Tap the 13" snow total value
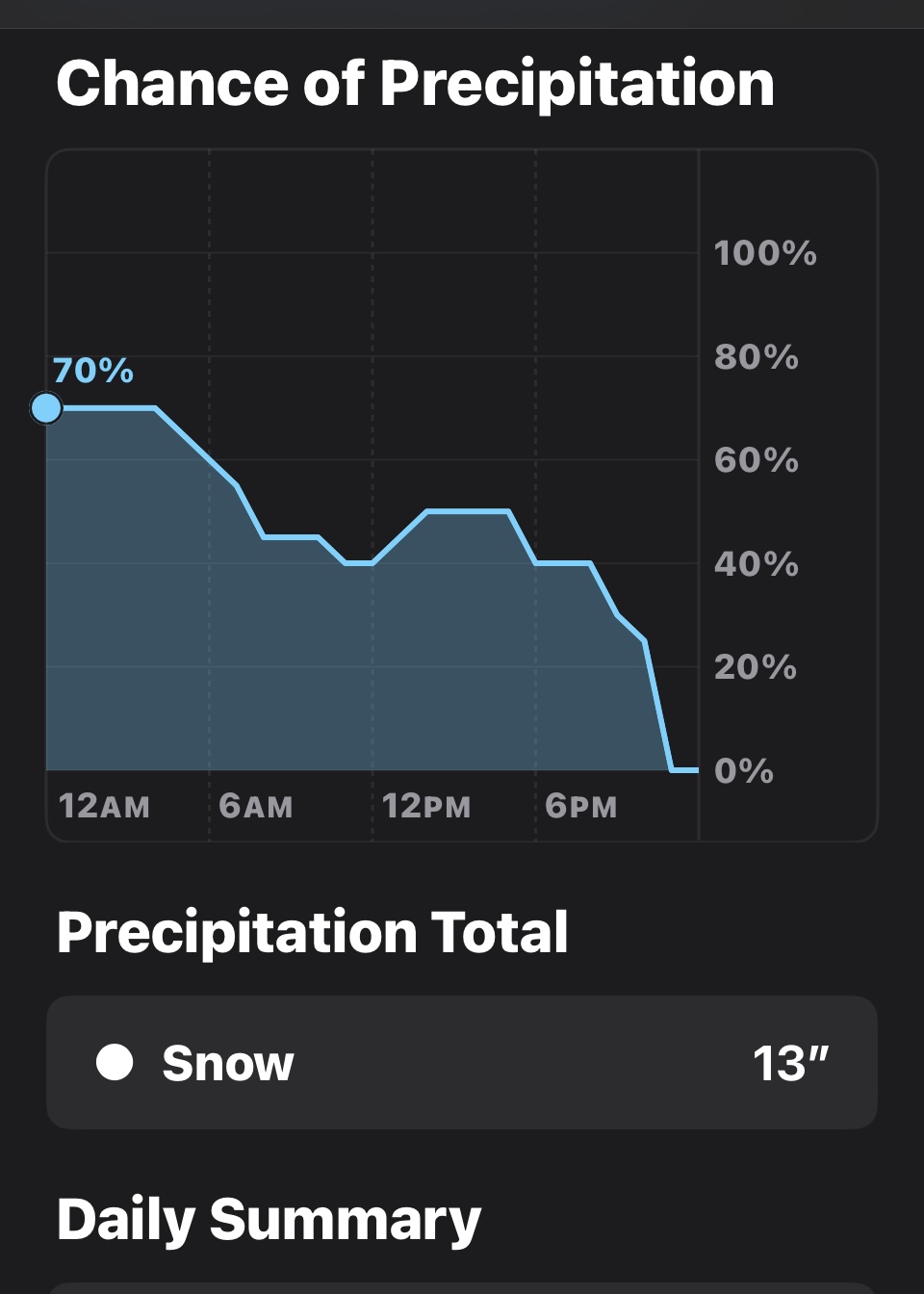This screenshot has width=924, height=1294. [x=790, y=1063]
